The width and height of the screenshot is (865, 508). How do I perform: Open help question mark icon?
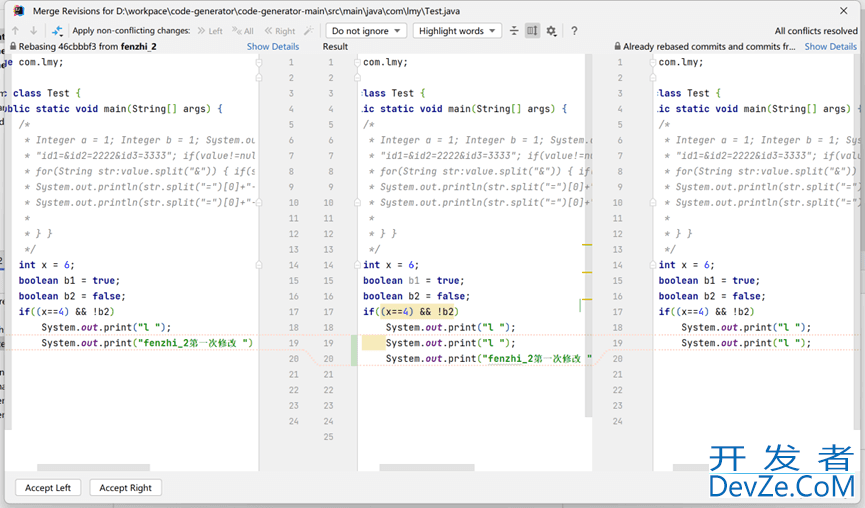(x=574, y=31)
